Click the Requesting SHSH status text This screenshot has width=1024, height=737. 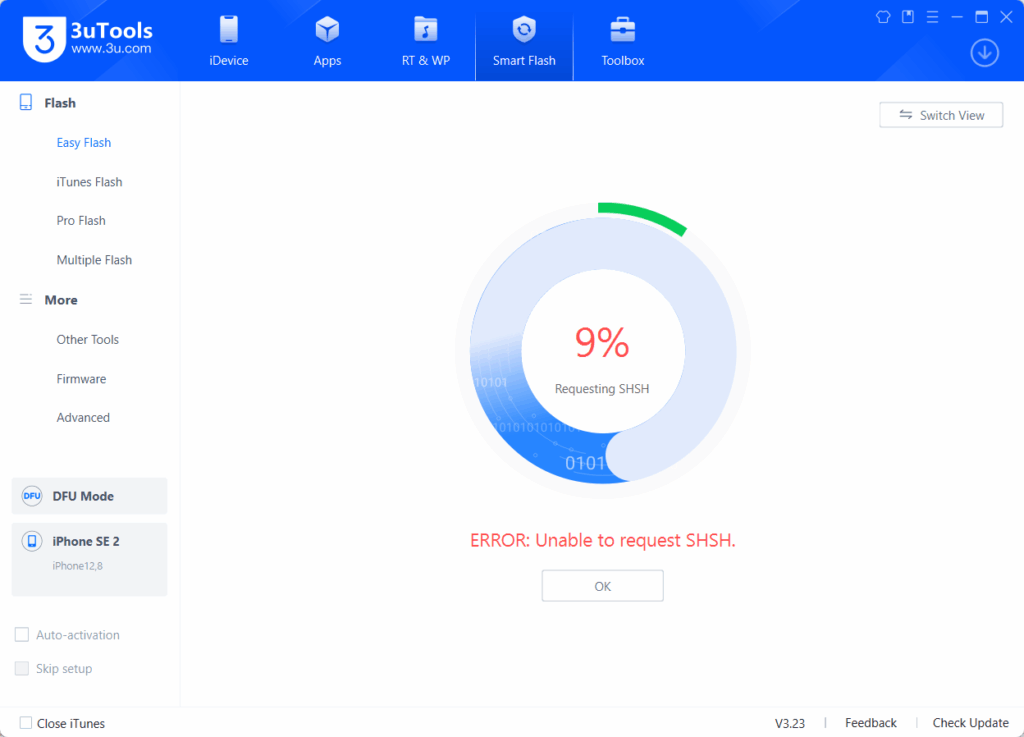pyautogui.click(x=601, y=388)
